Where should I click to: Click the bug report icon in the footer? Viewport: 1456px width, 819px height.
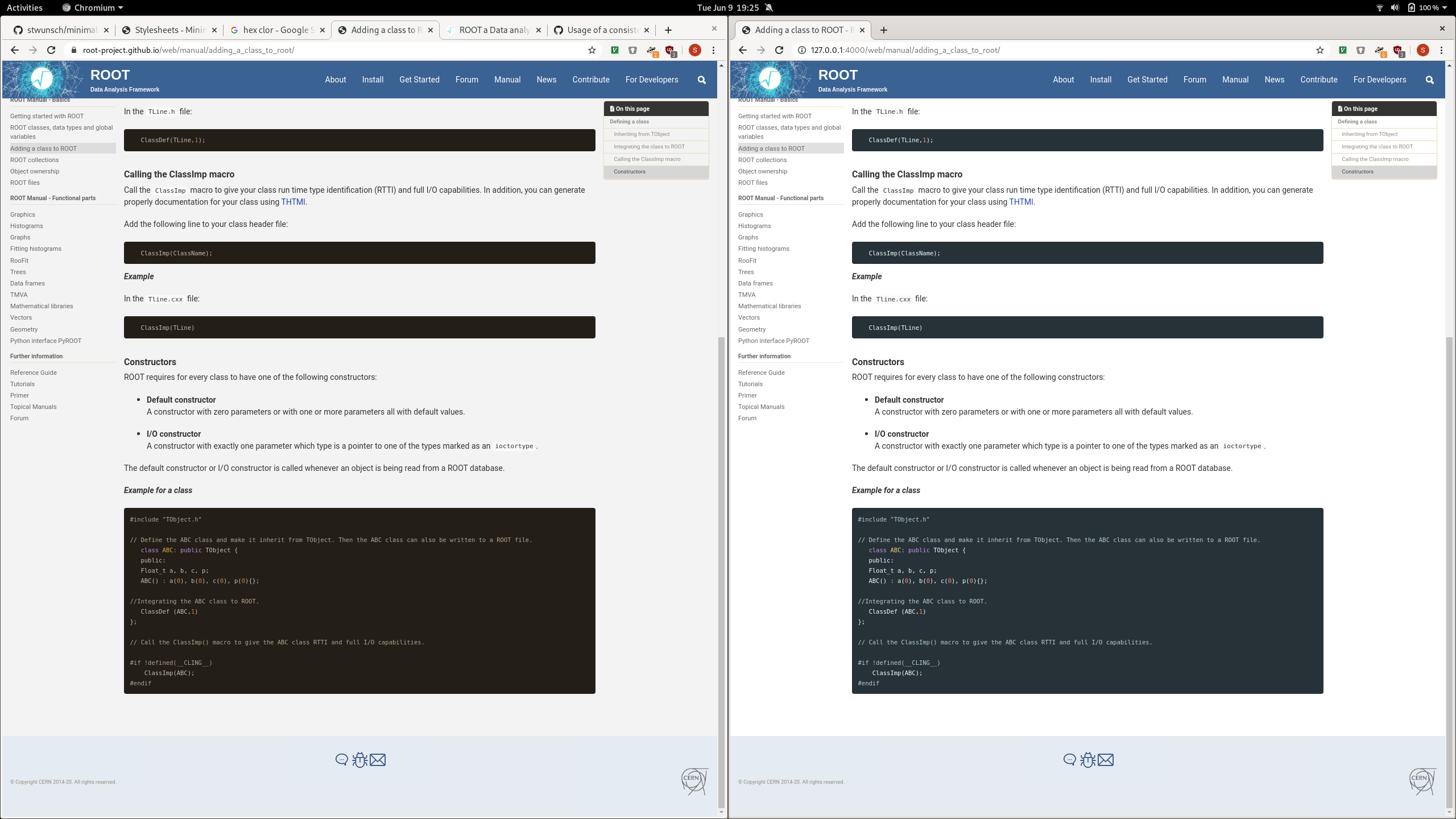pyautogui.click(x=359, y=760)
